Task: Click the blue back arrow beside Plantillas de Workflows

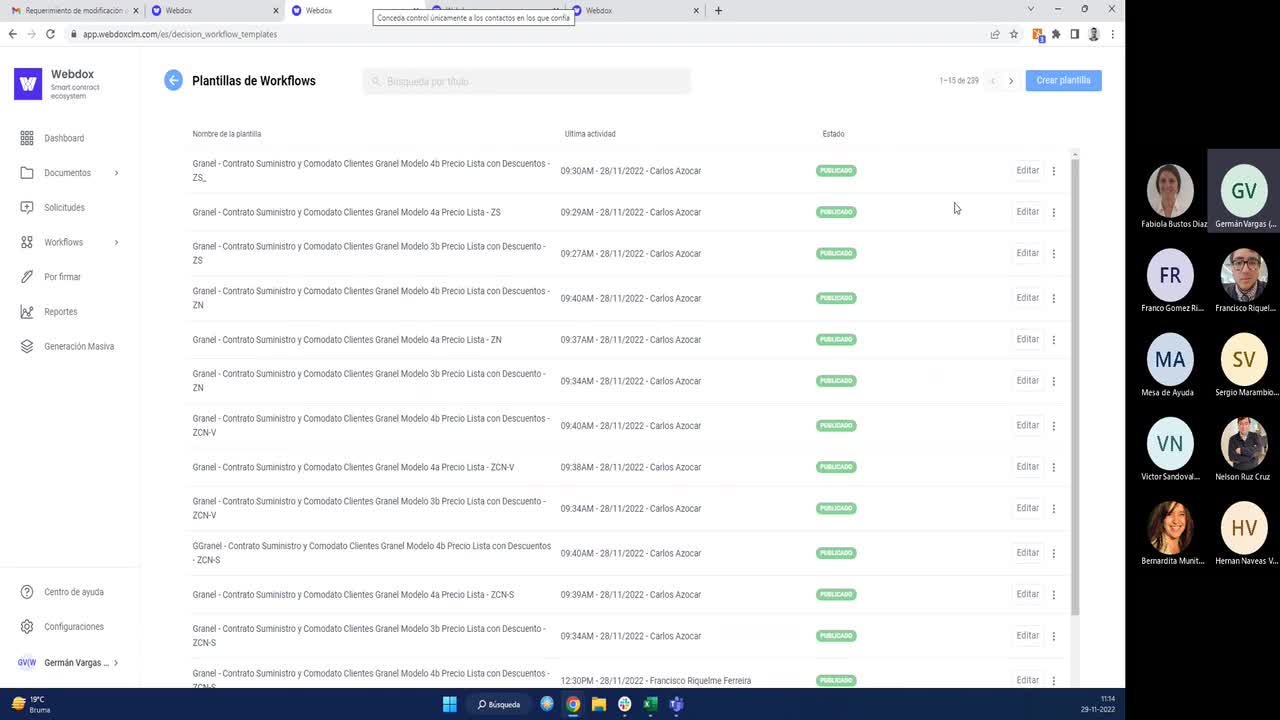Action: point(174,81)
